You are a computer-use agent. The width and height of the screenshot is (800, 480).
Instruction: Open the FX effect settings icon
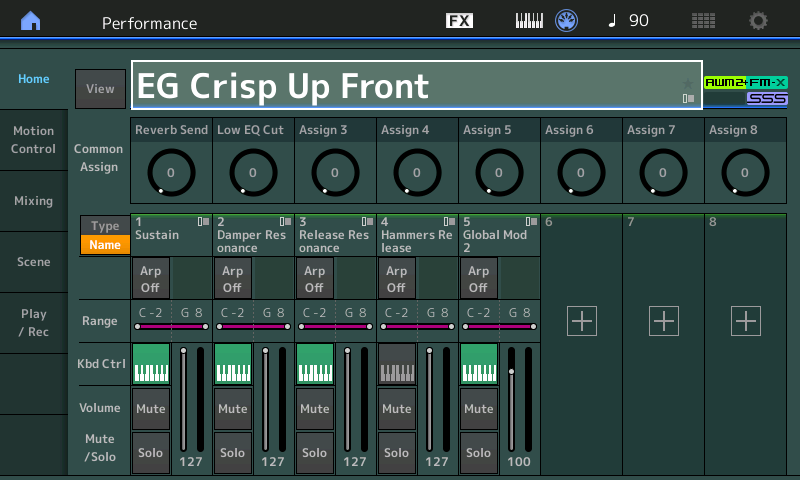click(459, 21)
